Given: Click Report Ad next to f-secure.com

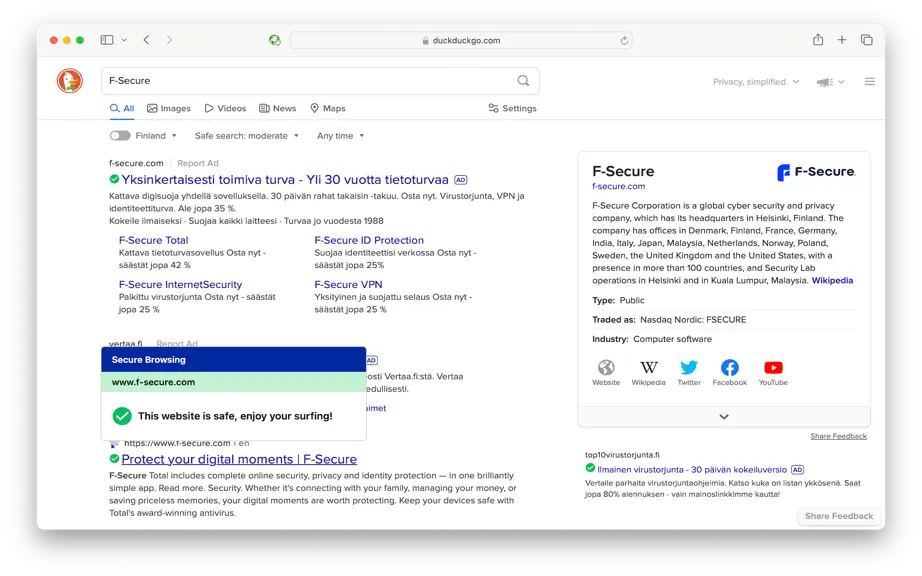Looking at the screenshot, I should [x=198, y=163].
